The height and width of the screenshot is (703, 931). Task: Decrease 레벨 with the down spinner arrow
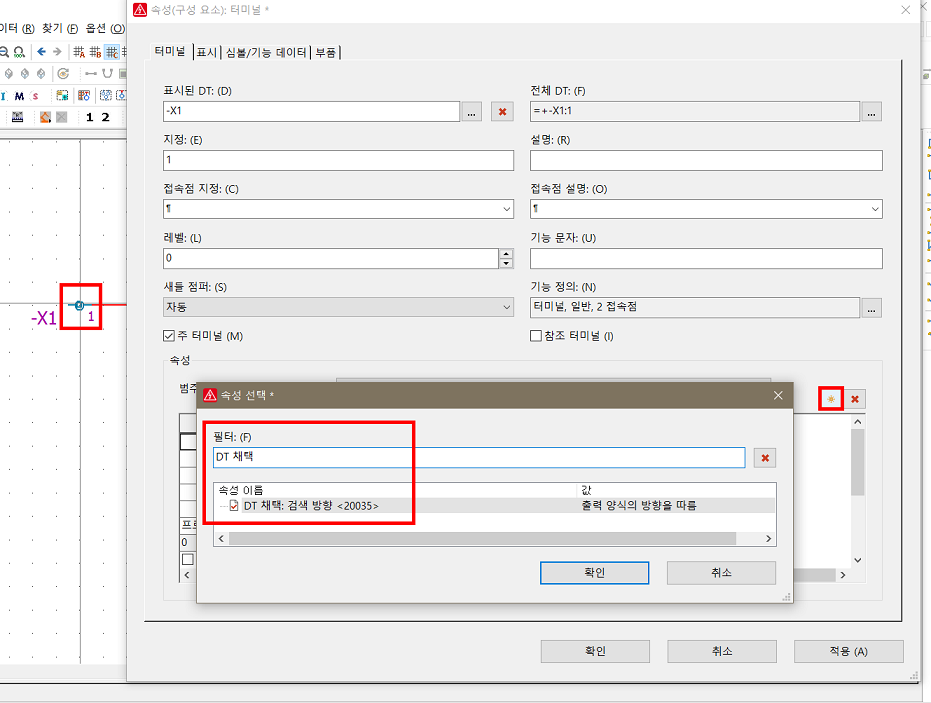[x=506, y=263]
